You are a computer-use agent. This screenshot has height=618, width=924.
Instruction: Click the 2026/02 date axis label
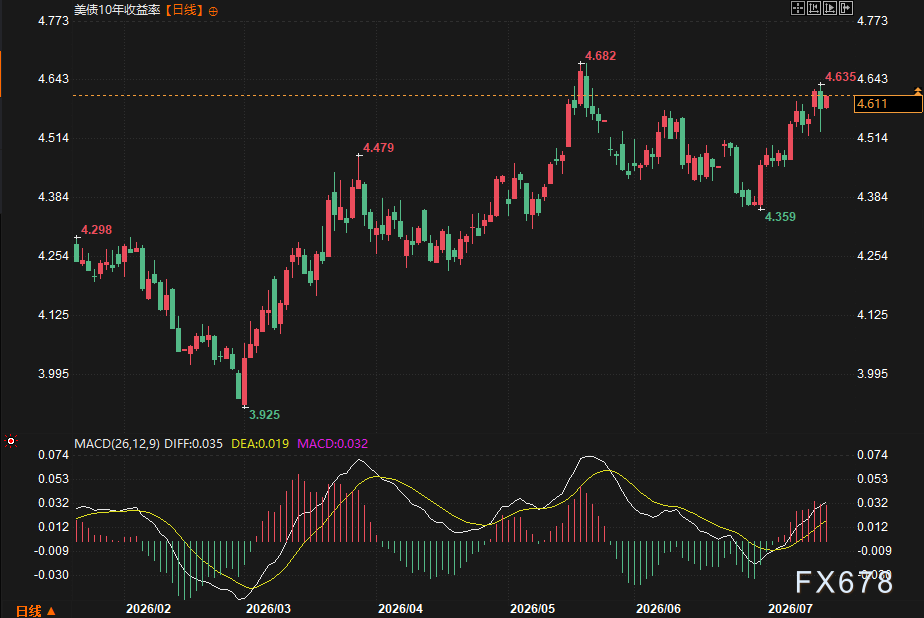tap(148, 609)
